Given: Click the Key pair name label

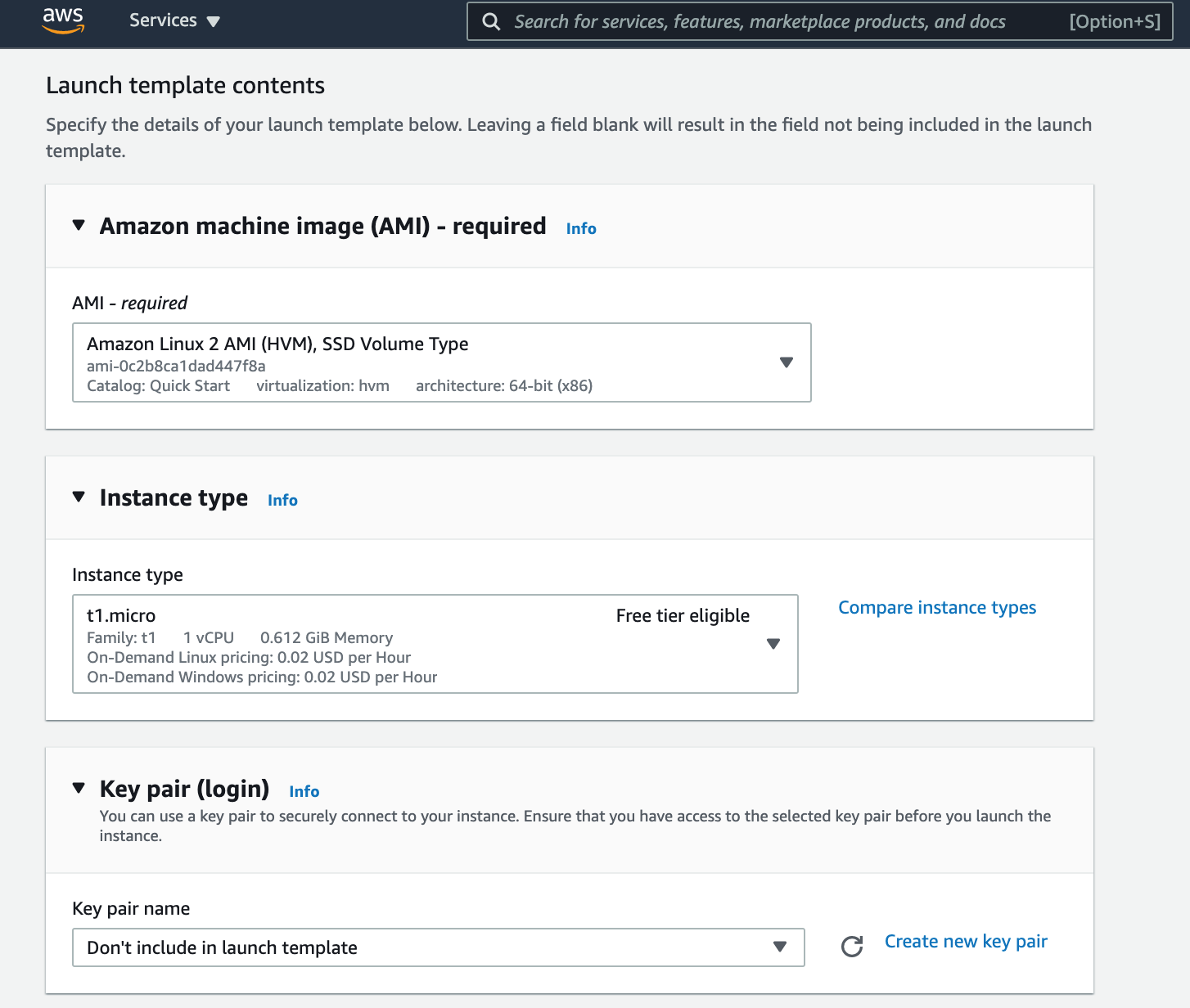Looking at the screenshot, I should (x=131, y=909).
